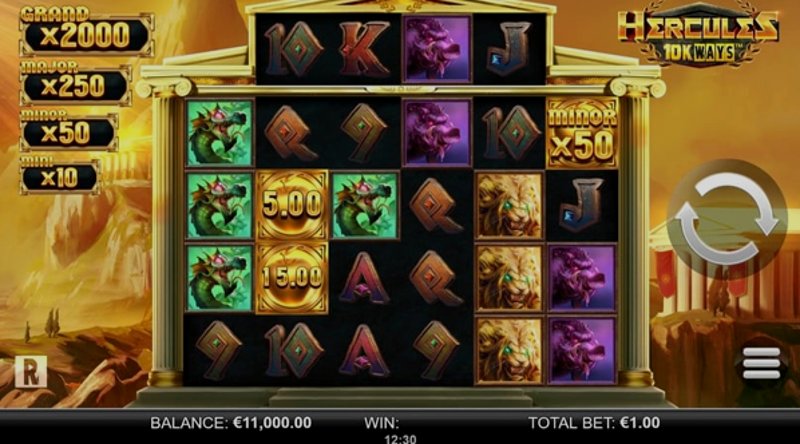Click the 15.00 gold coin symbol
The image size is (800, 444).
click(x=292, y=278)
